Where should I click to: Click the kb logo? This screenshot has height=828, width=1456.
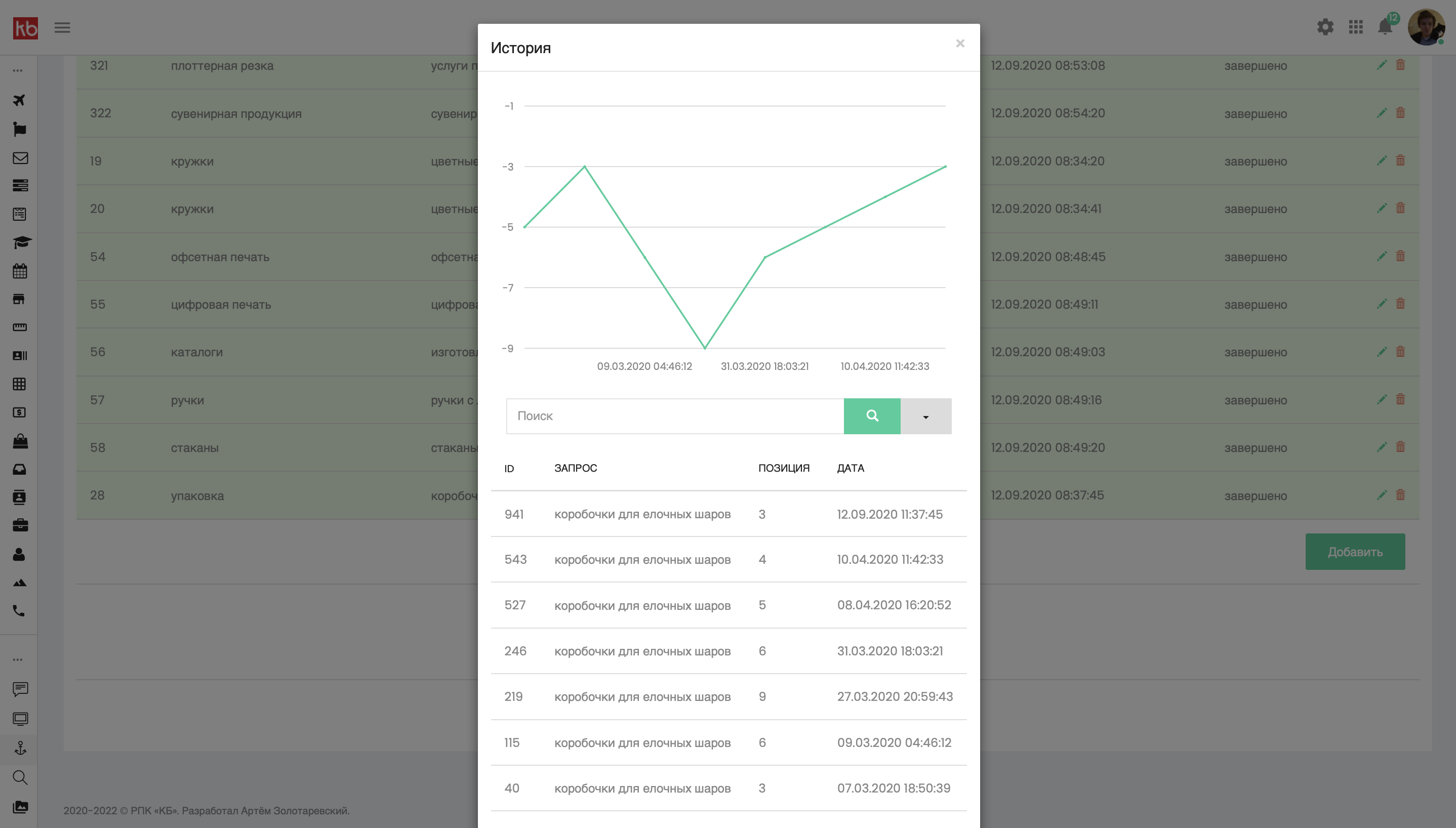26,27
